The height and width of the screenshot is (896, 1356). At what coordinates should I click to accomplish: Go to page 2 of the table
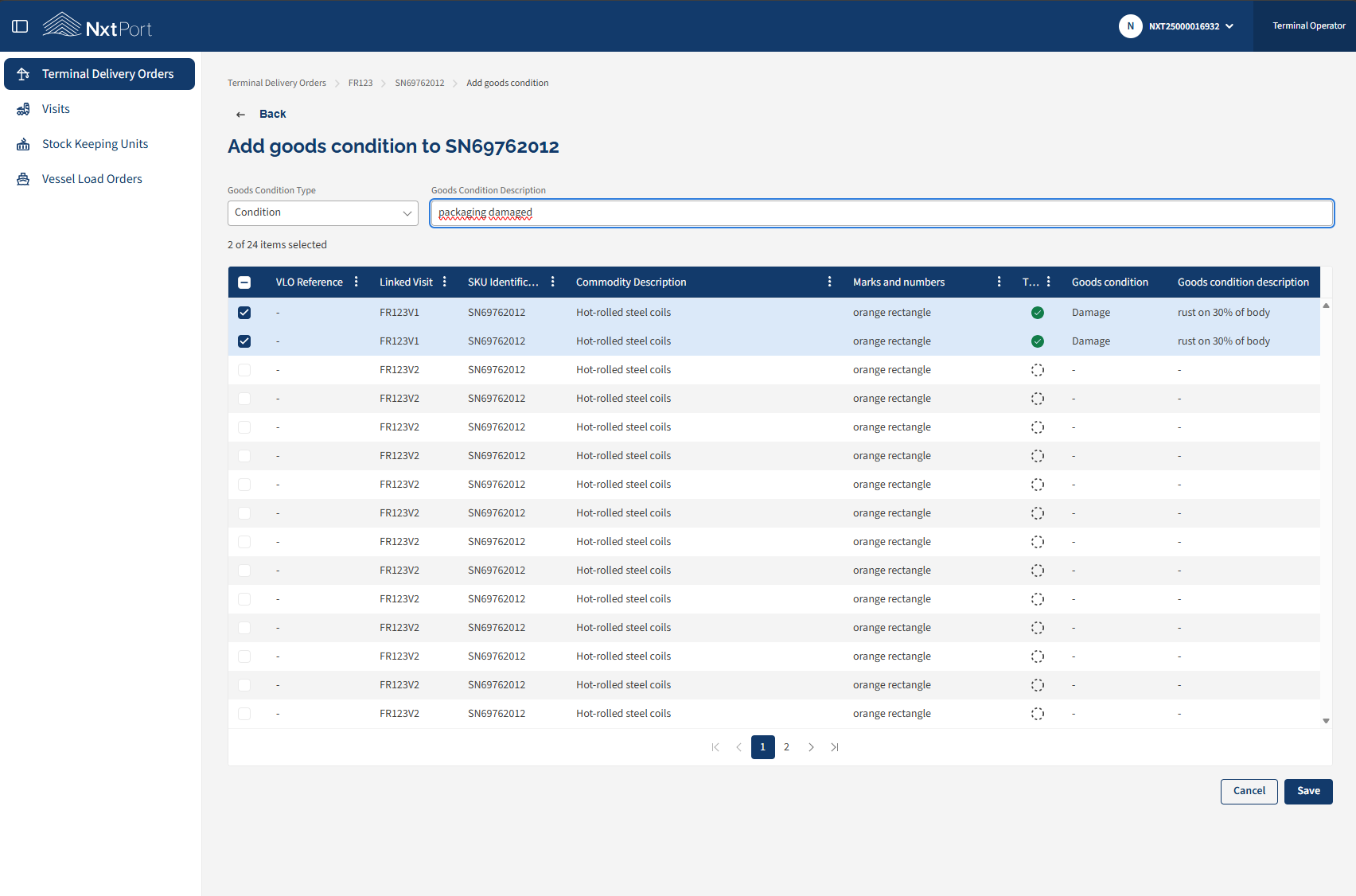(787, 747)
